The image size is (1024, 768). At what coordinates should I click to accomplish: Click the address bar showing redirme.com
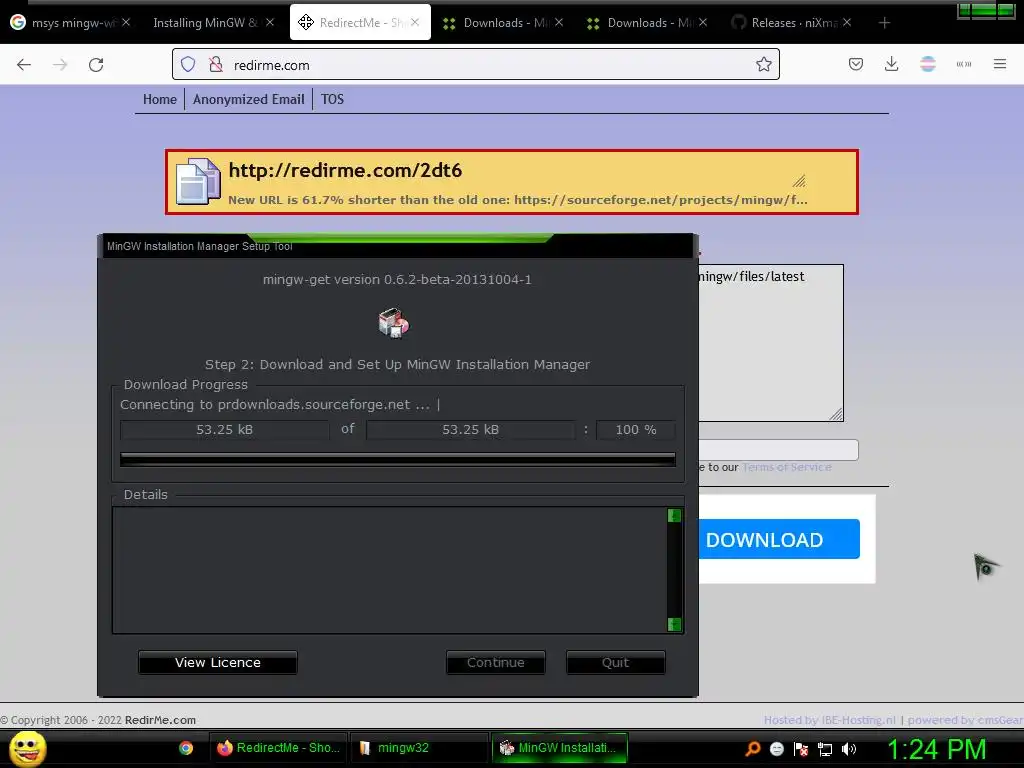475,64
